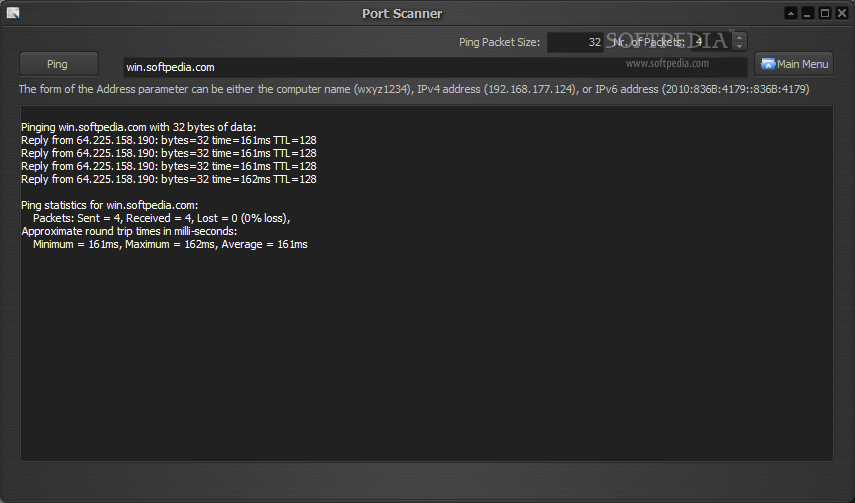Screen dimensions: 855x503
Task: Maximize the Port Scanner window
Action: 825,14
